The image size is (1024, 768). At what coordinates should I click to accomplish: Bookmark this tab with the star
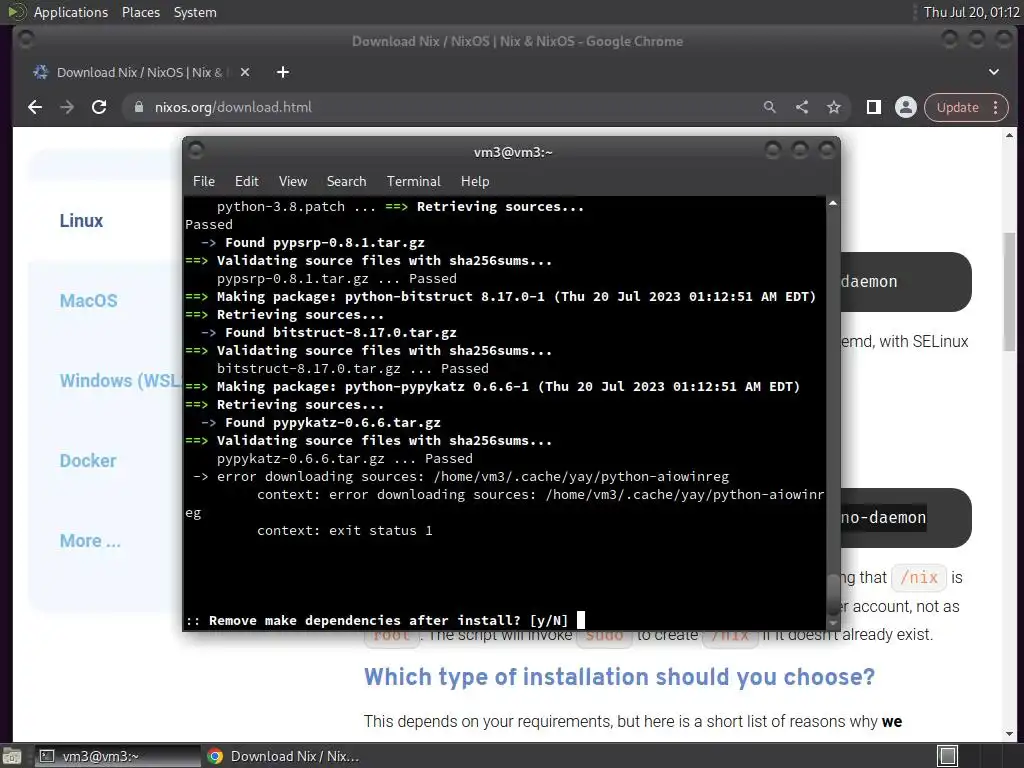(x=834, y=107)
